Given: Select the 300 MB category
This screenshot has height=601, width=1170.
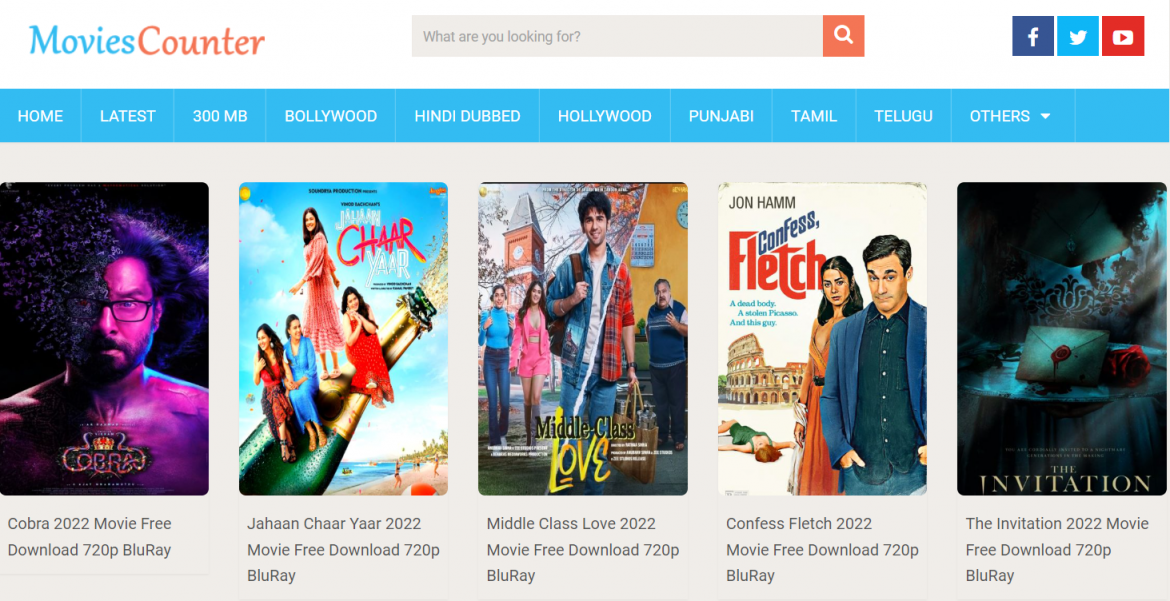Looking at the screenshot, I should click(x=220, y=116).
